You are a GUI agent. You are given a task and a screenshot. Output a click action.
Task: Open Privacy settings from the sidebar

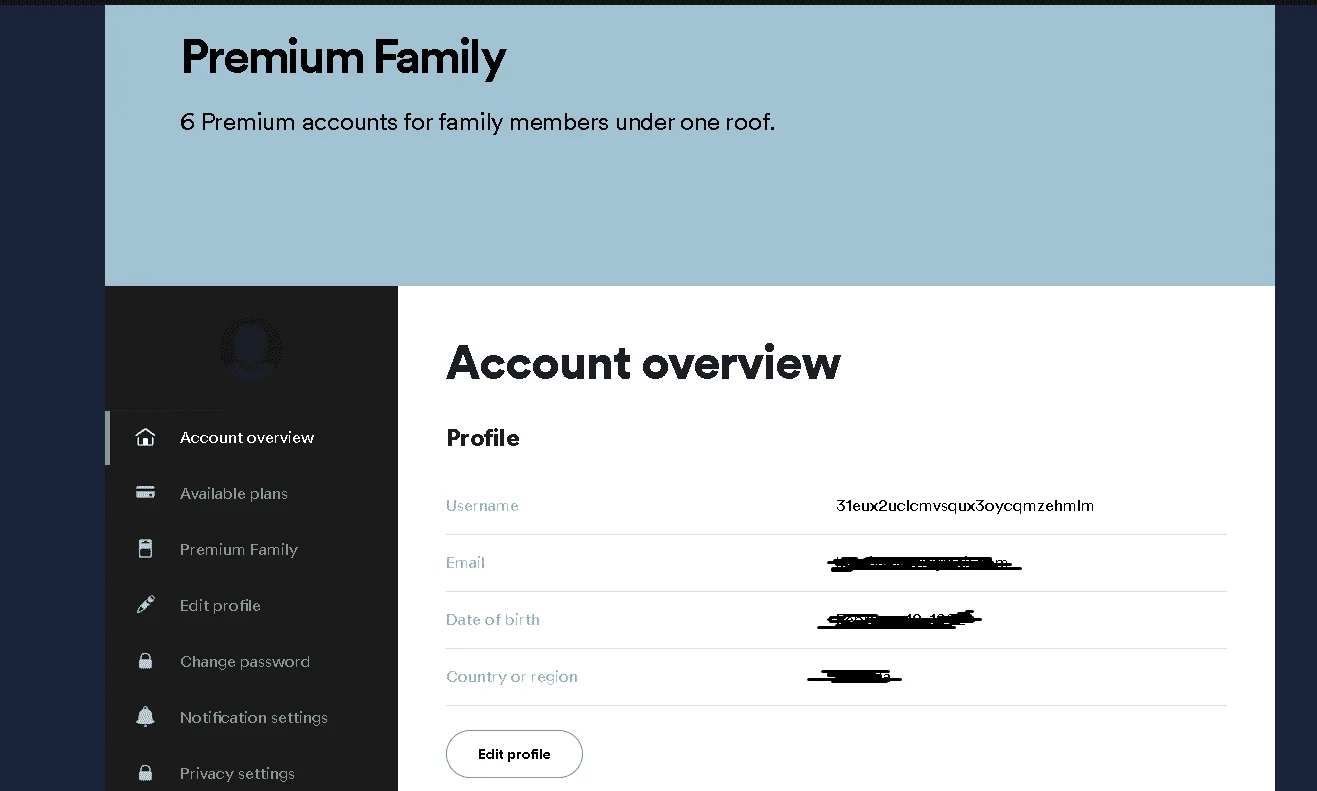point(237,774)
